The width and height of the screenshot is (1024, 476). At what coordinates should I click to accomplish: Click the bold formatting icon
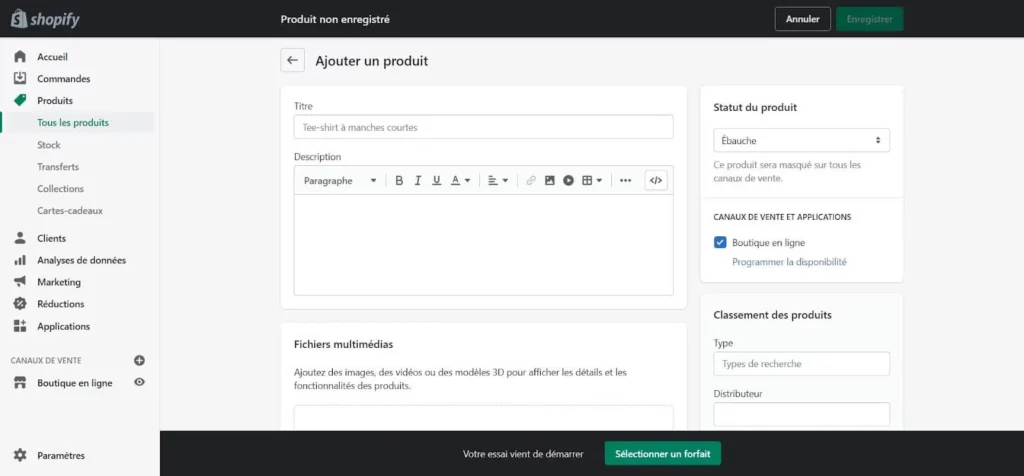[399, 181]
